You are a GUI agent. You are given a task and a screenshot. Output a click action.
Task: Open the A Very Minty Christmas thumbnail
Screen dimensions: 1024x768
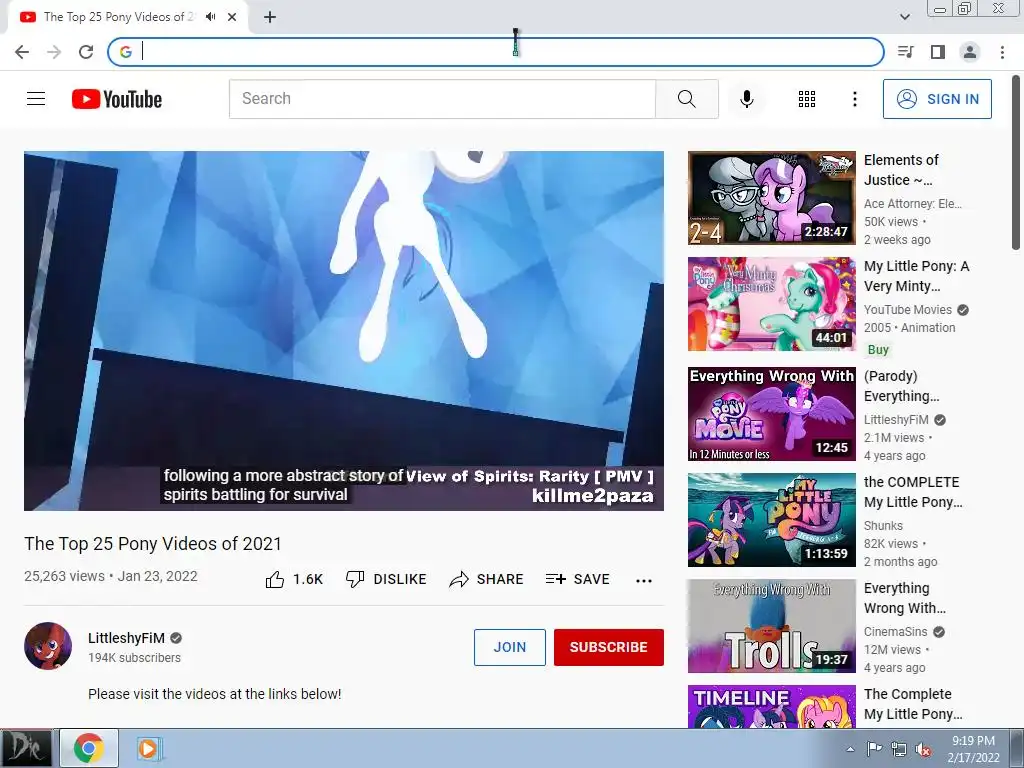point(771,304)
